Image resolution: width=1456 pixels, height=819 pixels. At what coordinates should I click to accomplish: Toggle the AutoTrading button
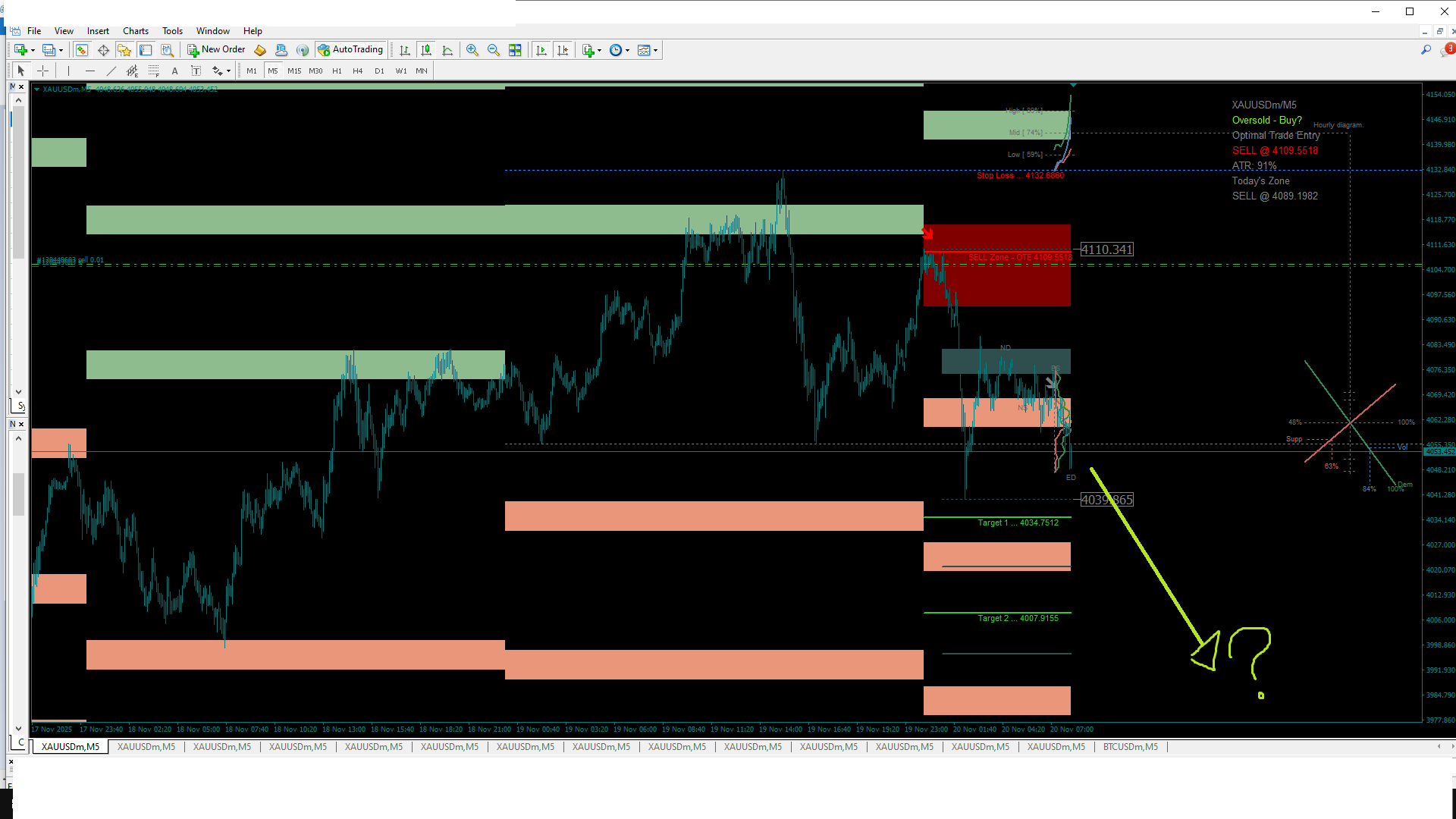pyautogui.click(x=350, y=50)
